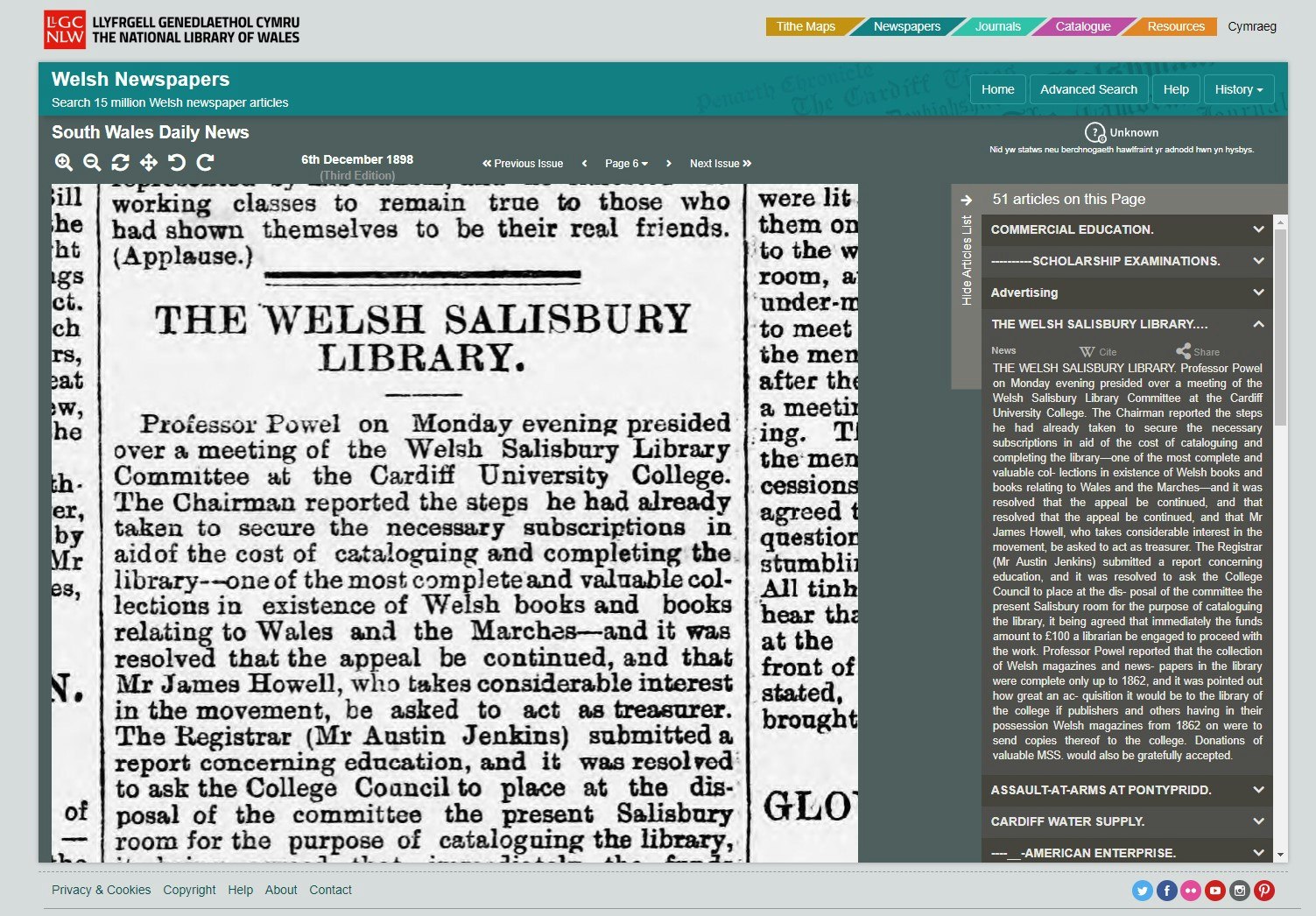Open the Page 6 selector dropdown
Image resolution: width=1316 pixels, height=916 pixels.
pyautogui.click(x=625, y=163)
